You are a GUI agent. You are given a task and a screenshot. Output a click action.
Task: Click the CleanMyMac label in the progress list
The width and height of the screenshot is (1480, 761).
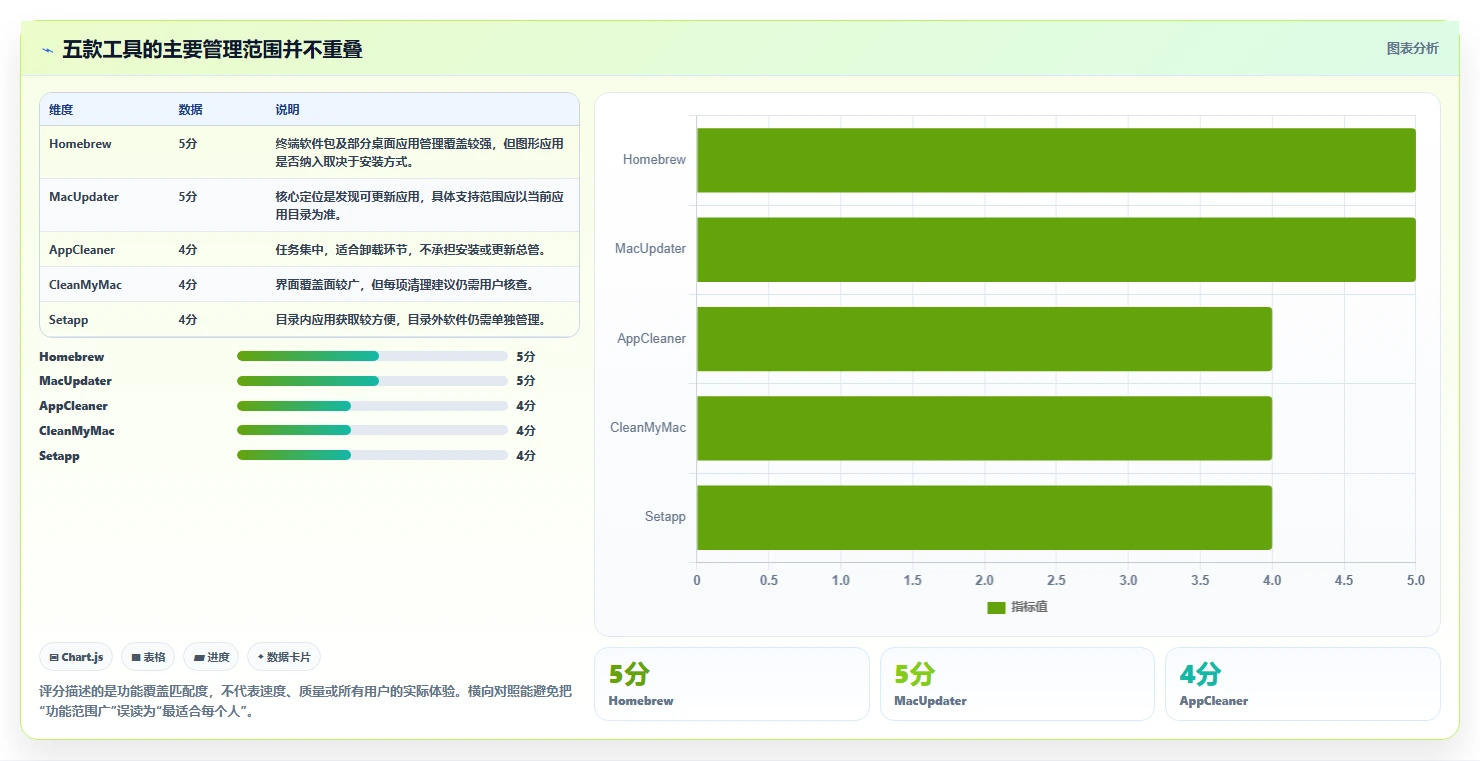point(77,431)
